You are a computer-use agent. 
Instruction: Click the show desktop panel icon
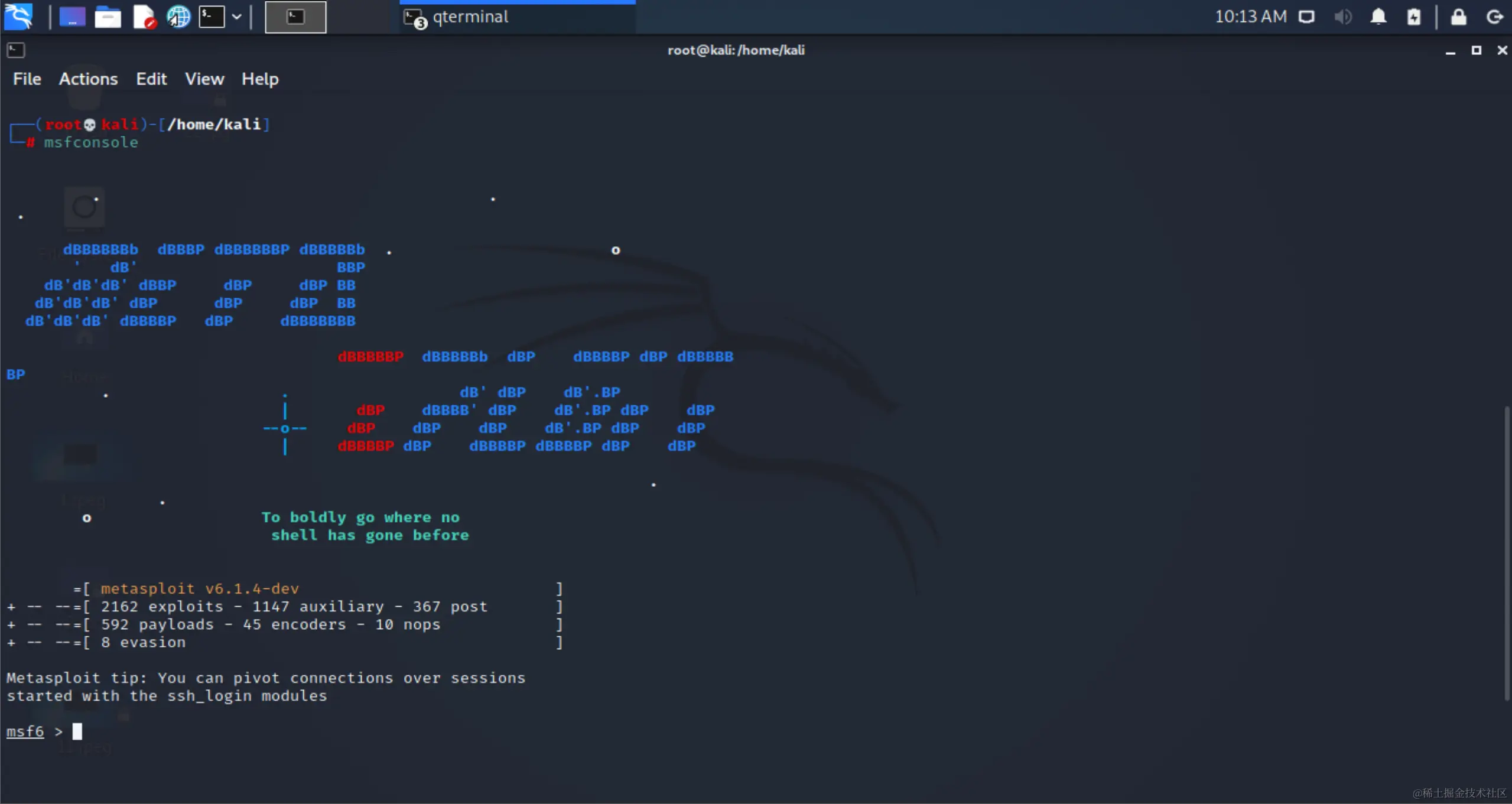(x=72, y=17)
